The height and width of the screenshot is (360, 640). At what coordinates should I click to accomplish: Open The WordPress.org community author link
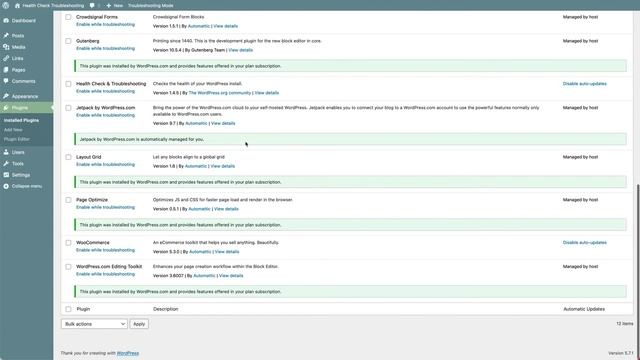point(220,93)
